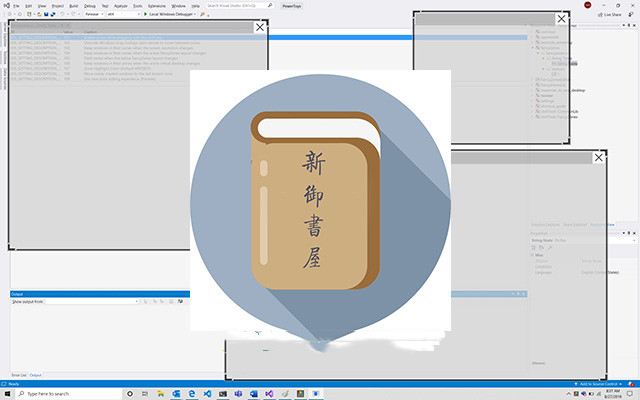Close the zone over the Properties panel
640x400 pixels.
[x=598, y=158]
